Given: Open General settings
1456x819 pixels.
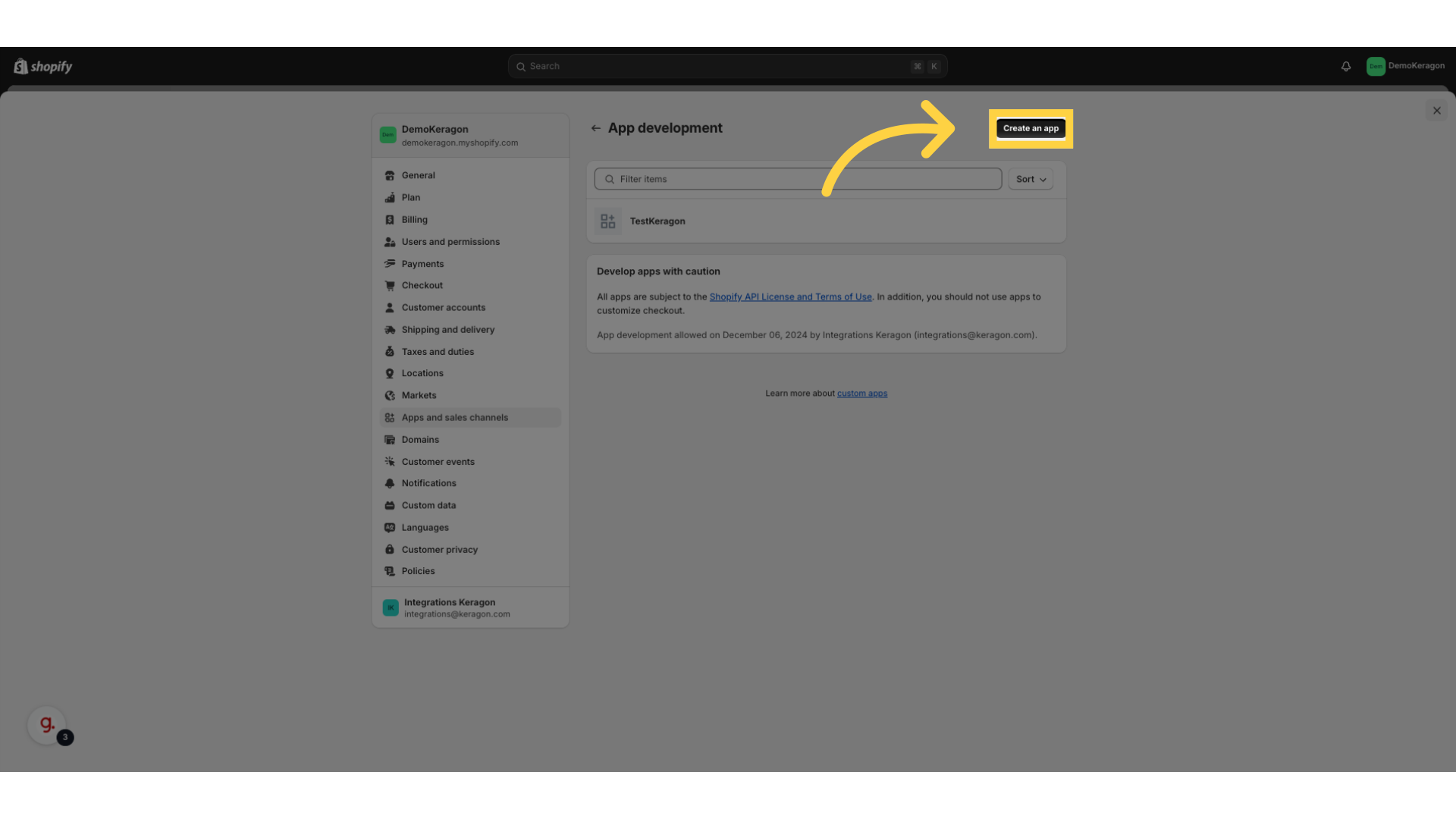Looking at the screenshot, I should (470, 175).
